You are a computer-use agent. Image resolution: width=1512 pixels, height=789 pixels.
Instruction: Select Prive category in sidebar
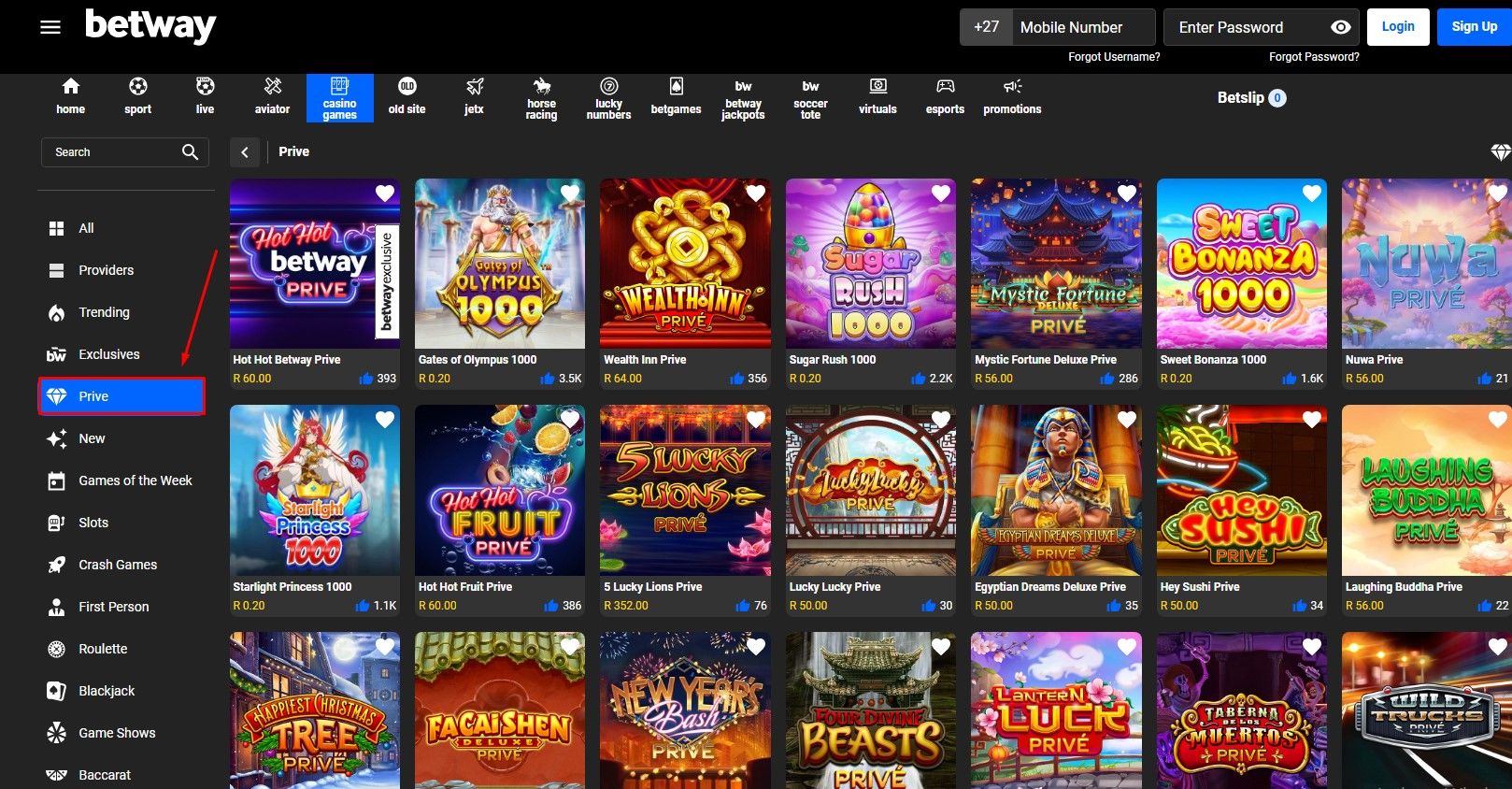[x=121, y=396]
